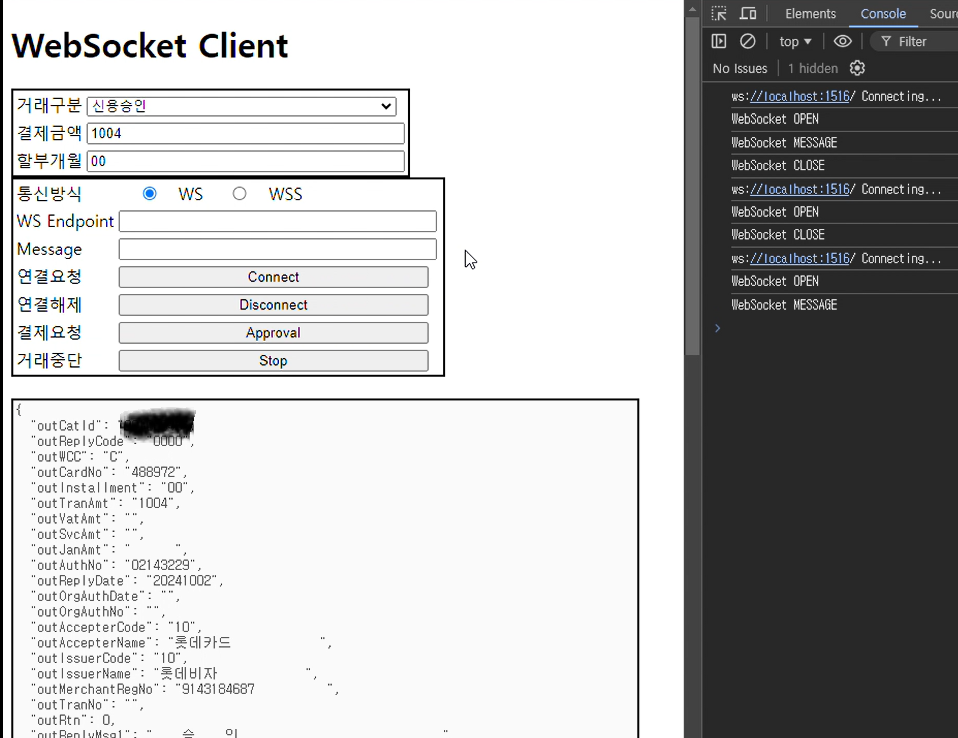Open console settings gear icon
Image resolution: width=958 pixels, height=738 pixels.
pyautogui.click(x=857, y=69)
